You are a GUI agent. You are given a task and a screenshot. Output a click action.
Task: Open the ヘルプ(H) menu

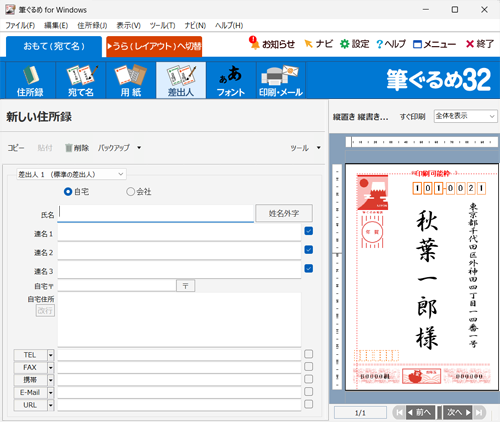pos(229,25)
